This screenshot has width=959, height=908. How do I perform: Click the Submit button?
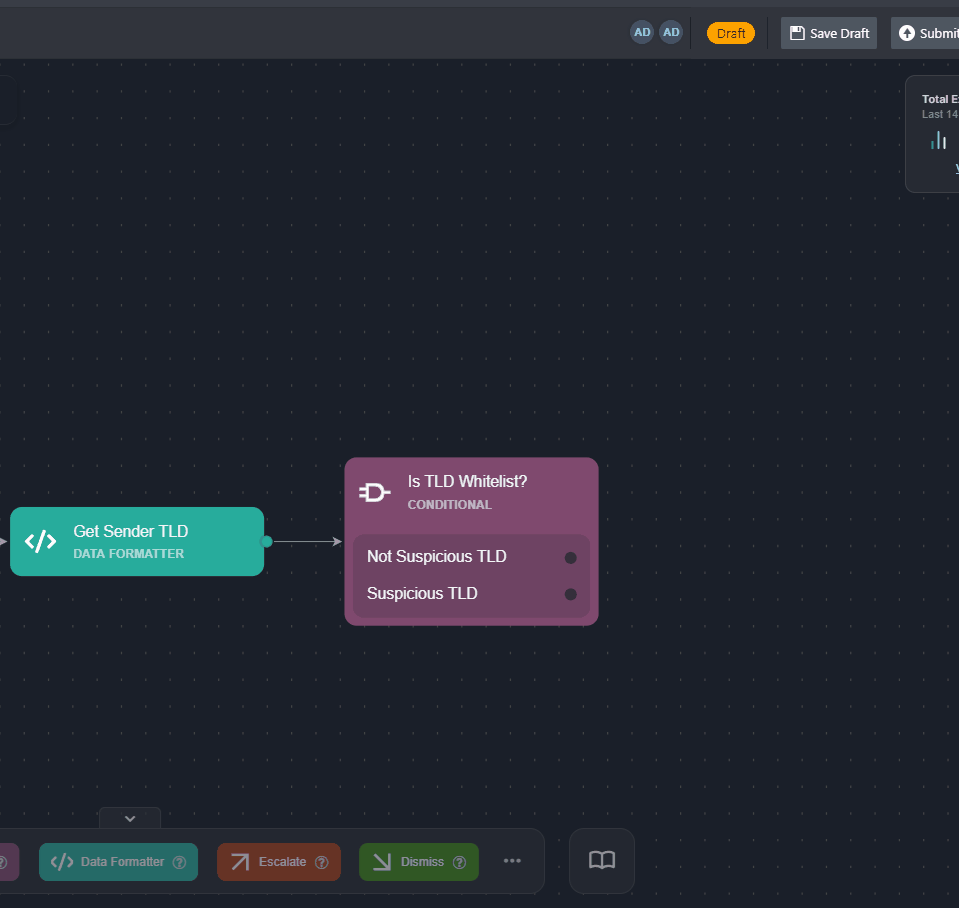click(x=926, y=33)
